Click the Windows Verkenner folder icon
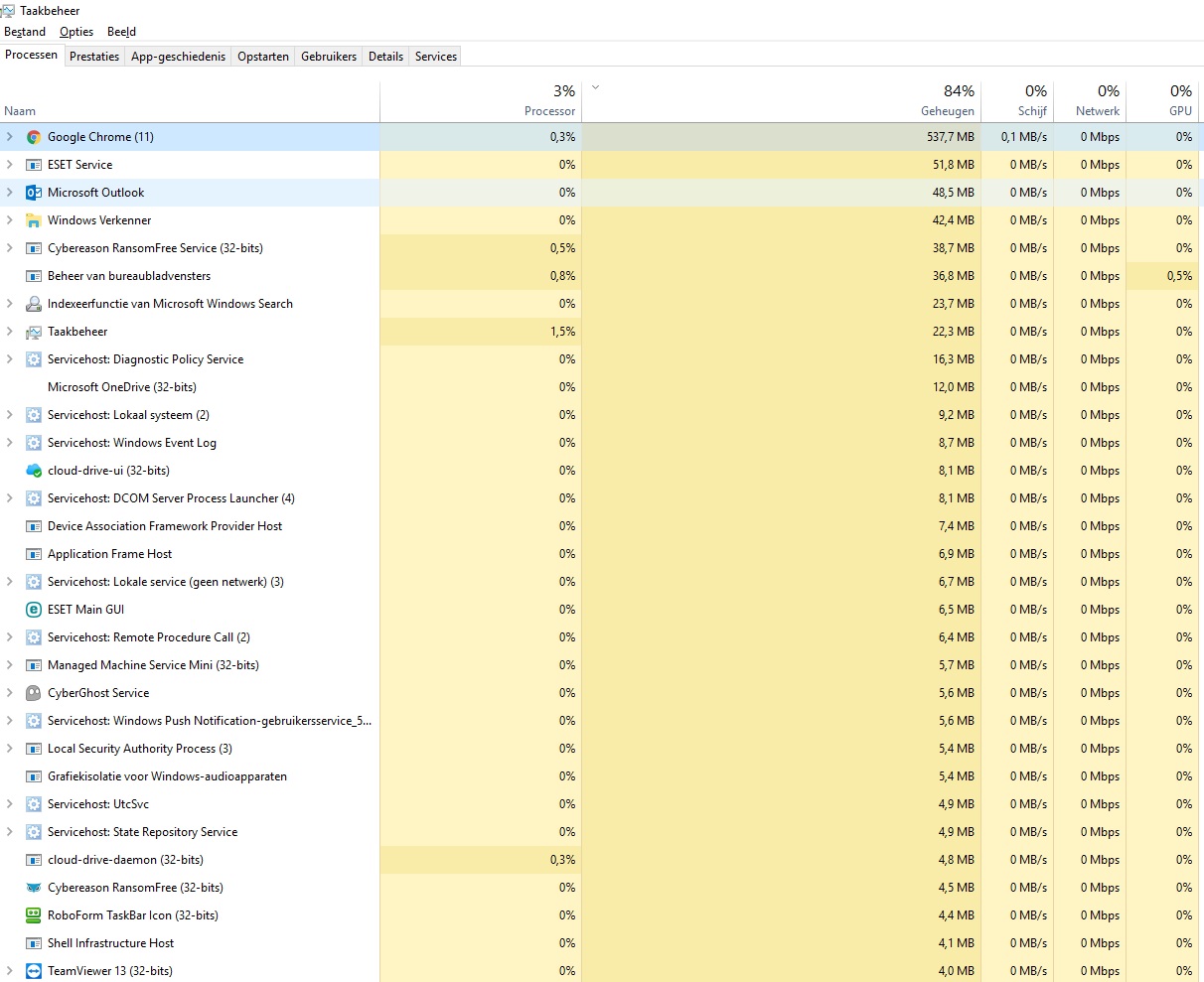This screenshot has width=1204, height=982. [x=34, y=220]
